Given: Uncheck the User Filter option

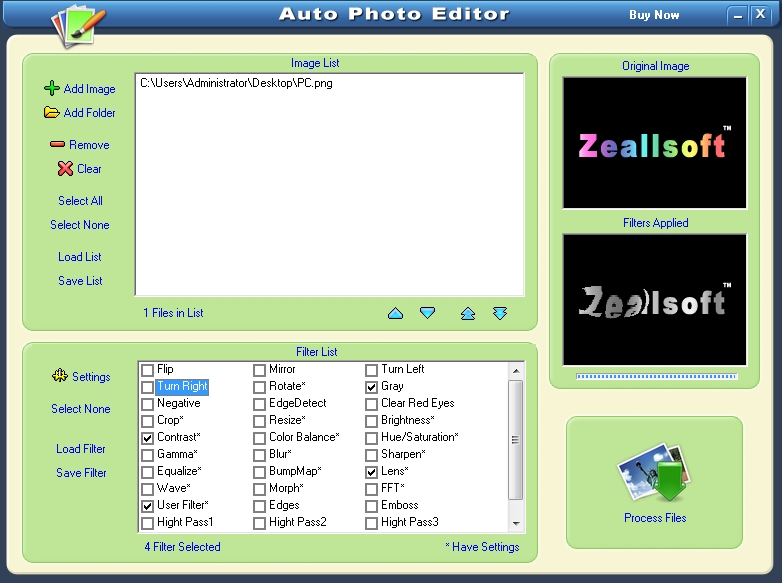Looking at the screenshot, I should click(x=147, y=506).
